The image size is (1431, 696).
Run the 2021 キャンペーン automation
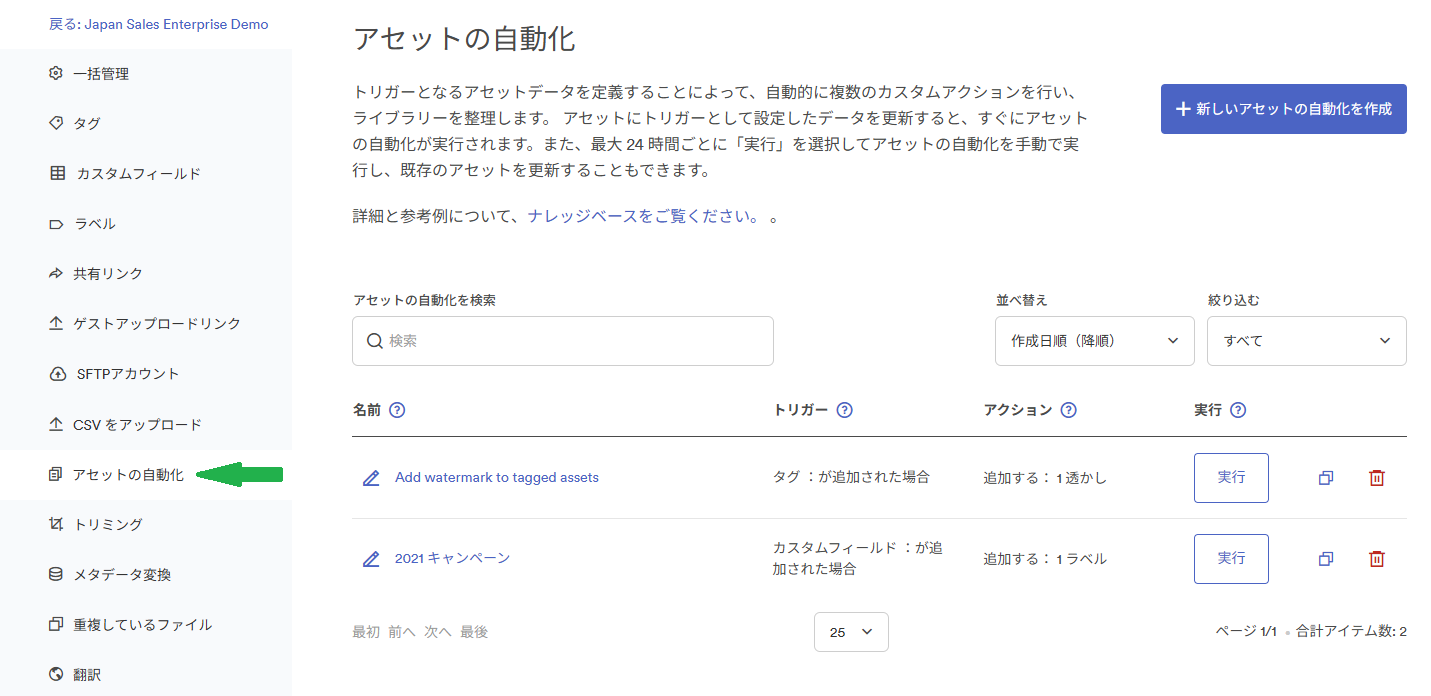[1231, 559]
